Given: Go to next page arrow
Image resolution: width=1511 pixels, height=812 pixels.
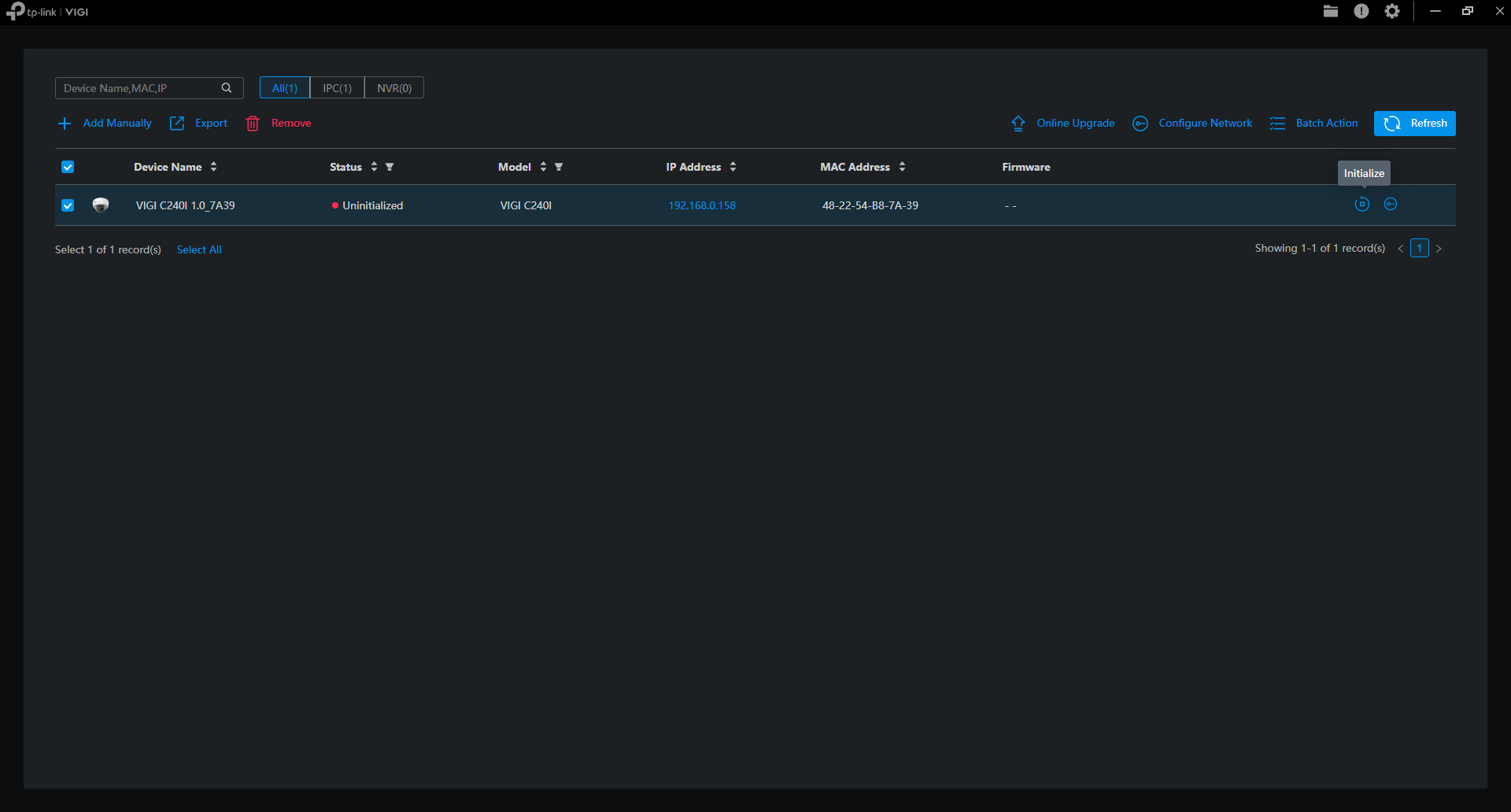Looking at the screenshot, I should coord(1439,249).
